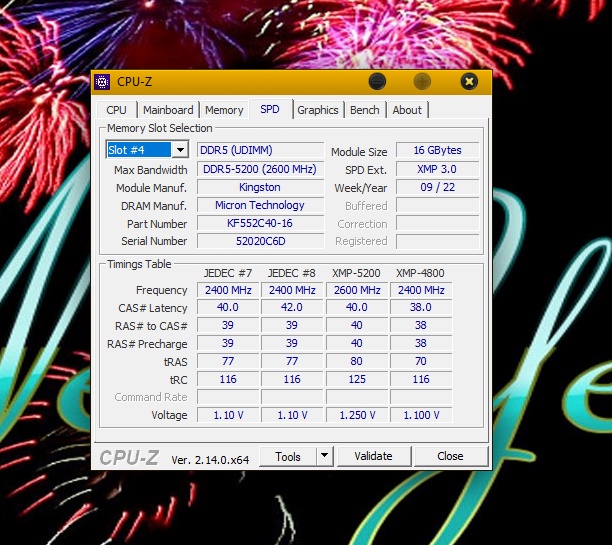Click JEDEC #7 frequency 2400 MHz cell
The image size is (612, 545).
point(228,290)
